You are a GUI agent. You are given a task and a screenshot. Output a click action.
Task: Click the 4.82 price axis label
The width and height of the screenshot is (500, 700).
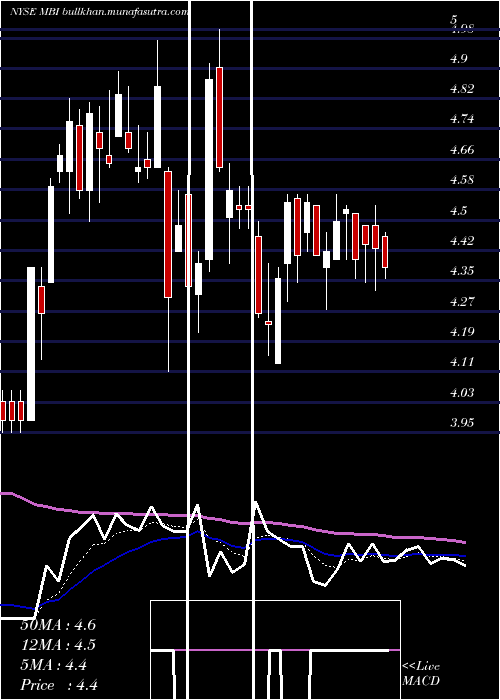click(x=462, y=88)
